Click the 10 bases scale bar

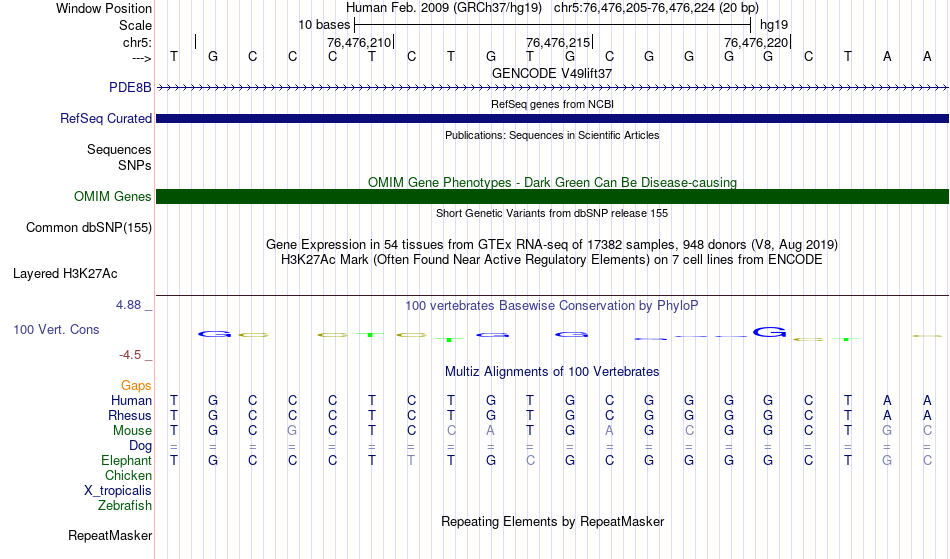[x=553, y=25]
